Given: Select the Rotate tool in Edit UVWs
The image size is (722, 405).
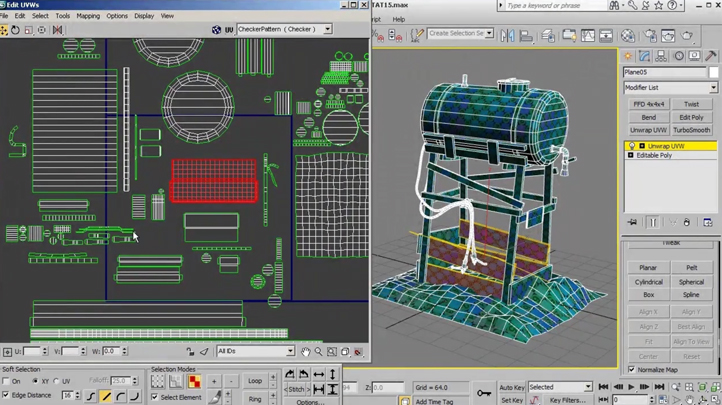Looking at the screenshot, I should 16,30.
